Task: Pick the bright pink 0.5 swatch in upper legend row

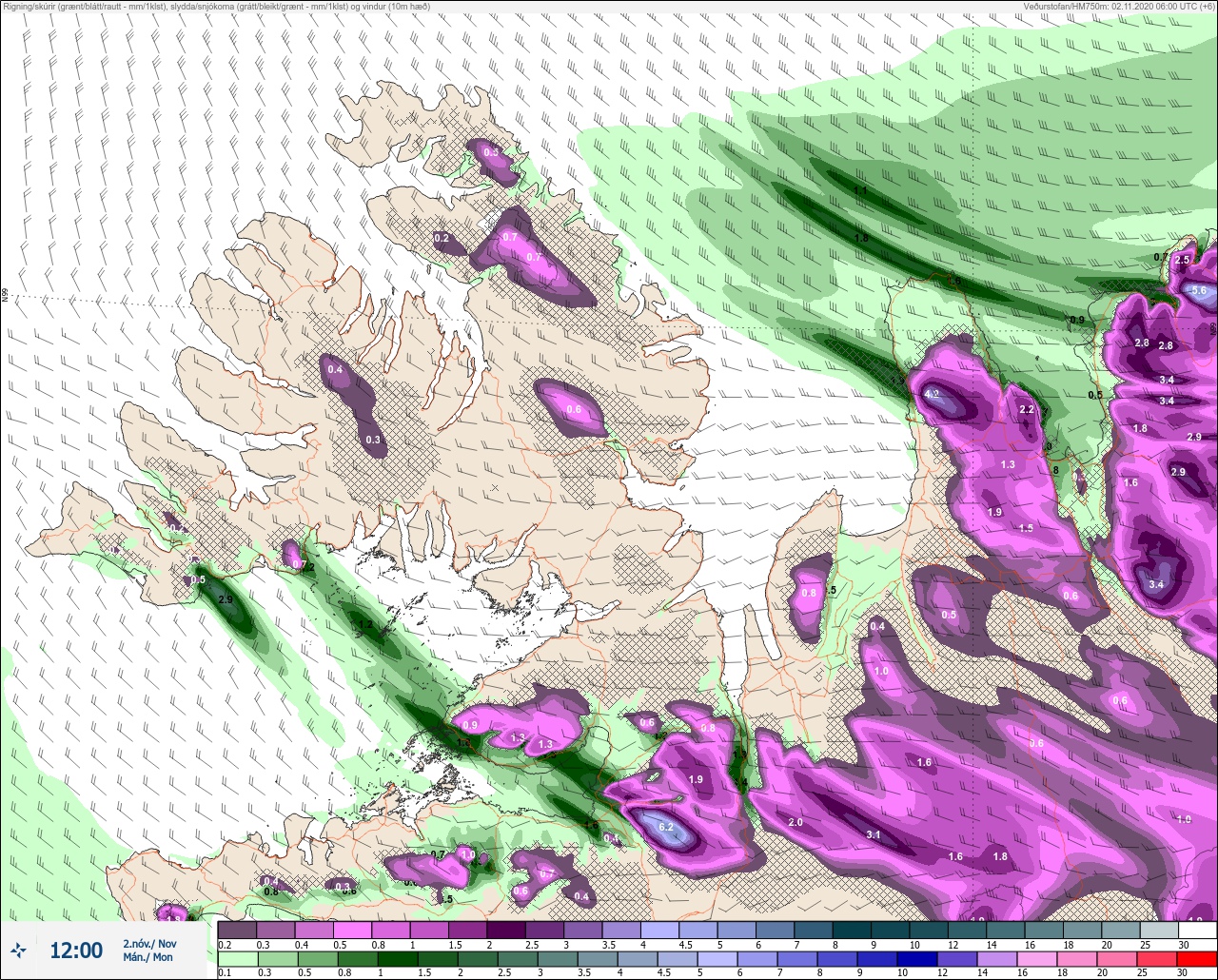Action: pos(352,930)
